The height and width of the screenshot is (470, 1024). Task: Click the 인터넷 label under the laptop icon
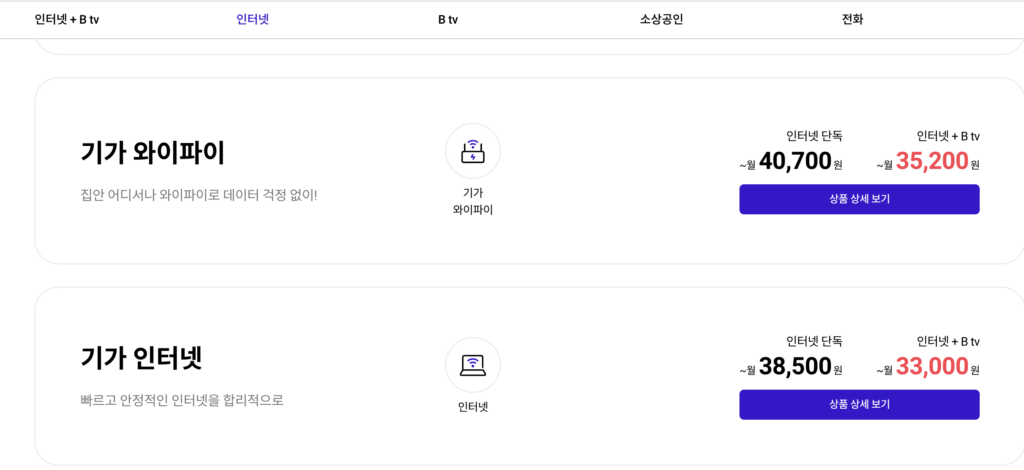472,407
